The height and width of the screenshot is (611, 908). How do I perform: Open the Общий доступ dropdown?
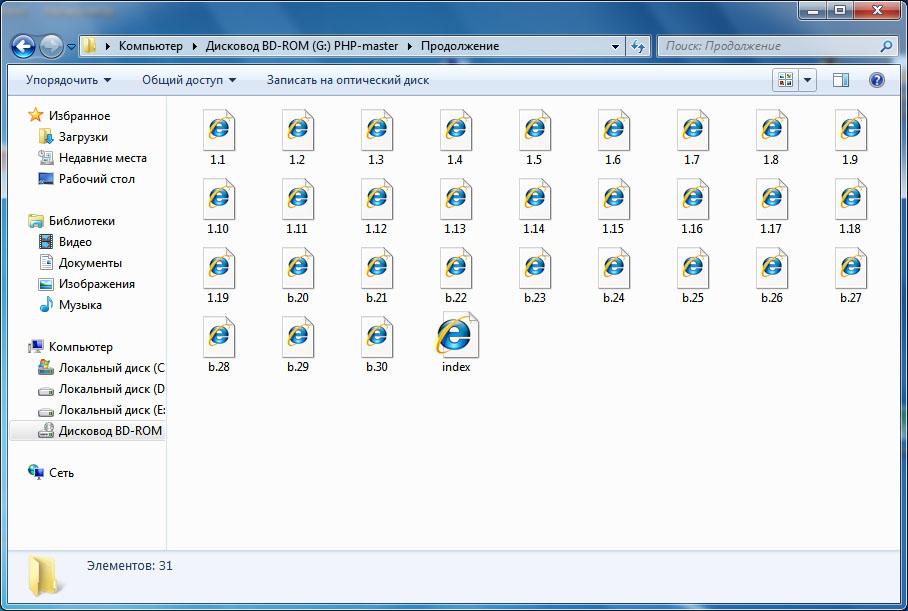(x=189, y=80)
